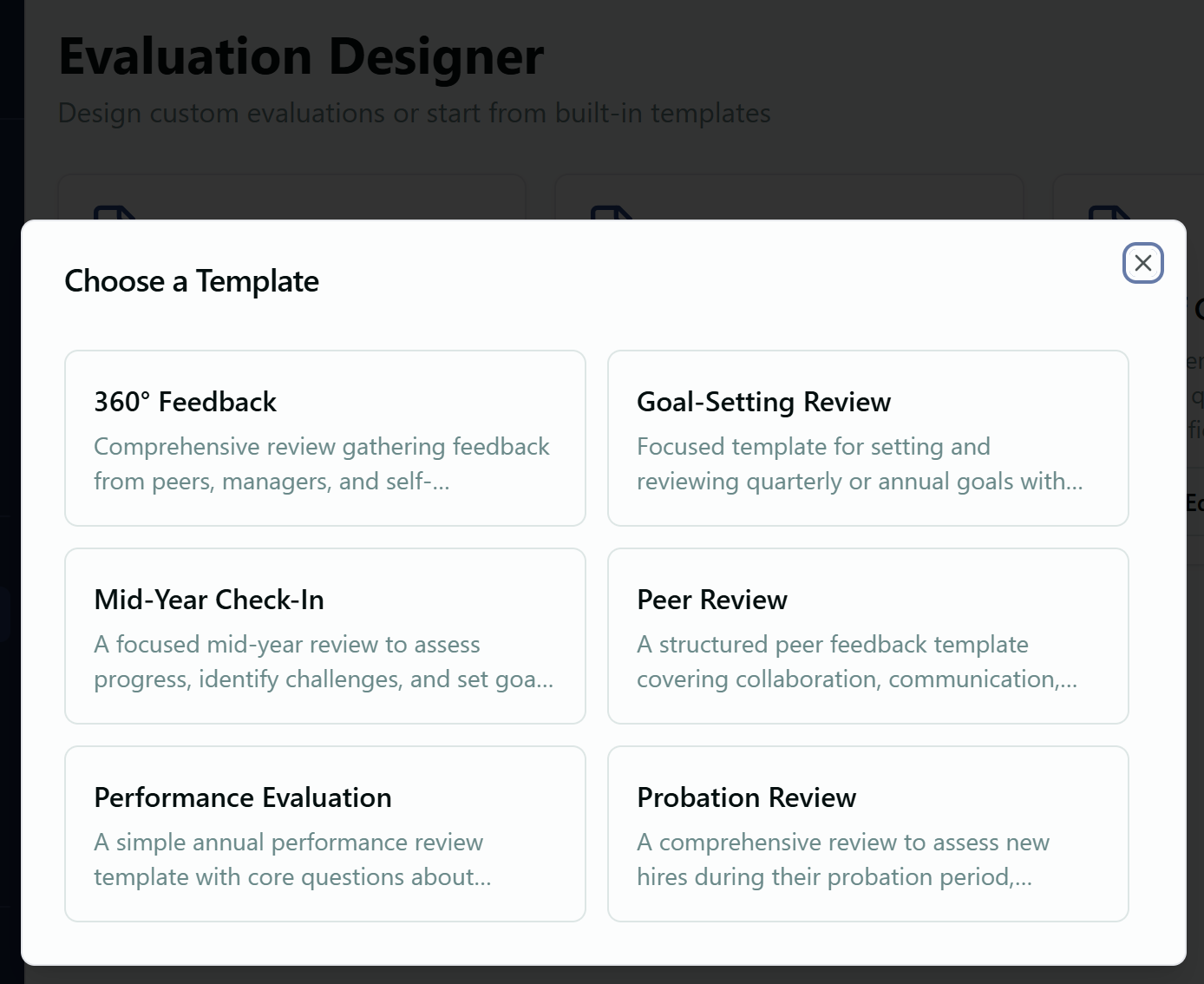The width and height of the screenshot is (1204, 984).
Task: Select the 360° Feedback template
Action: 185,402
